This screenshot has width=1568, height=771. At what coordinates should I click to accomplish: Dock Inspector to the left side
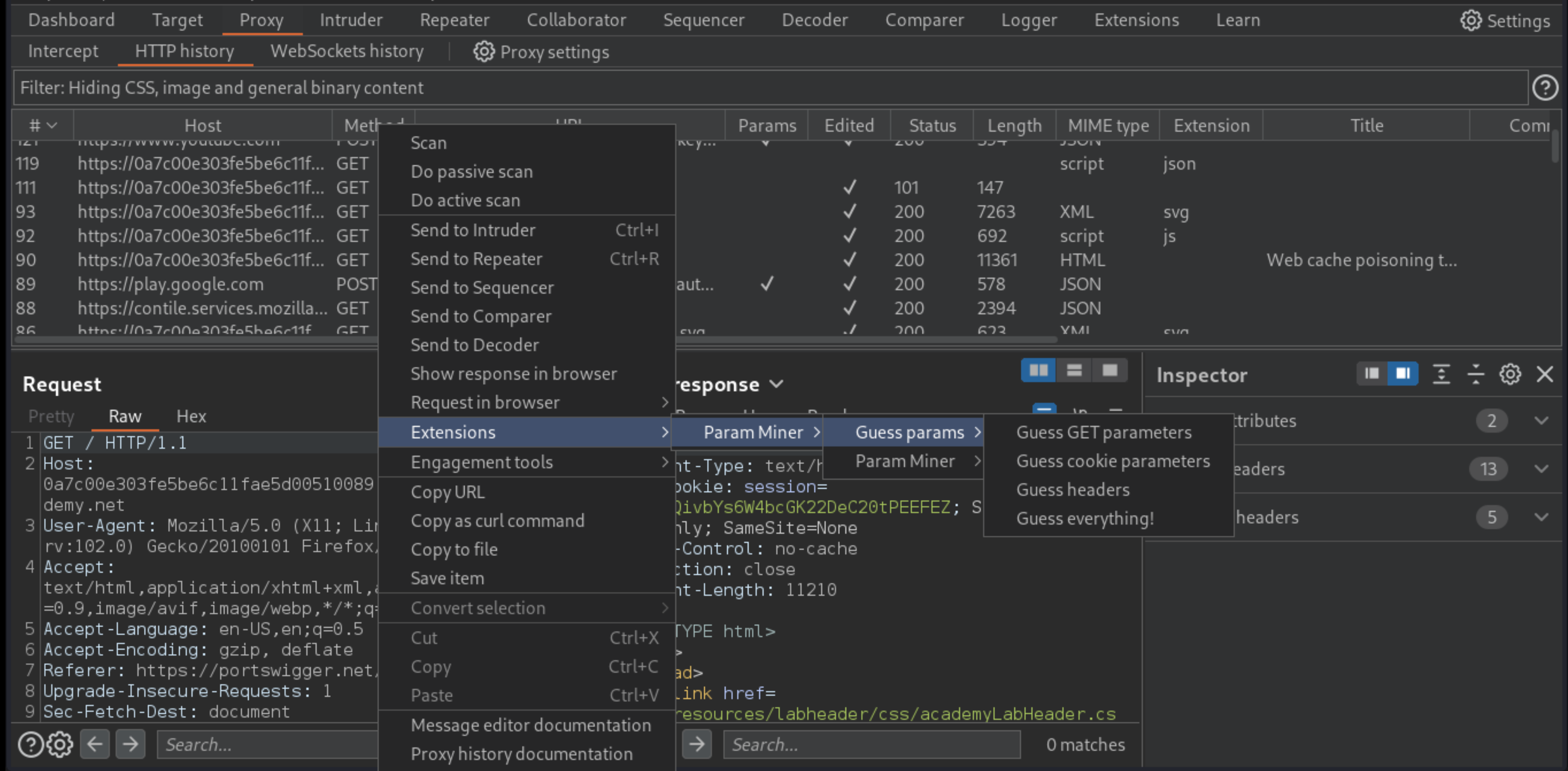[1371, 374]
